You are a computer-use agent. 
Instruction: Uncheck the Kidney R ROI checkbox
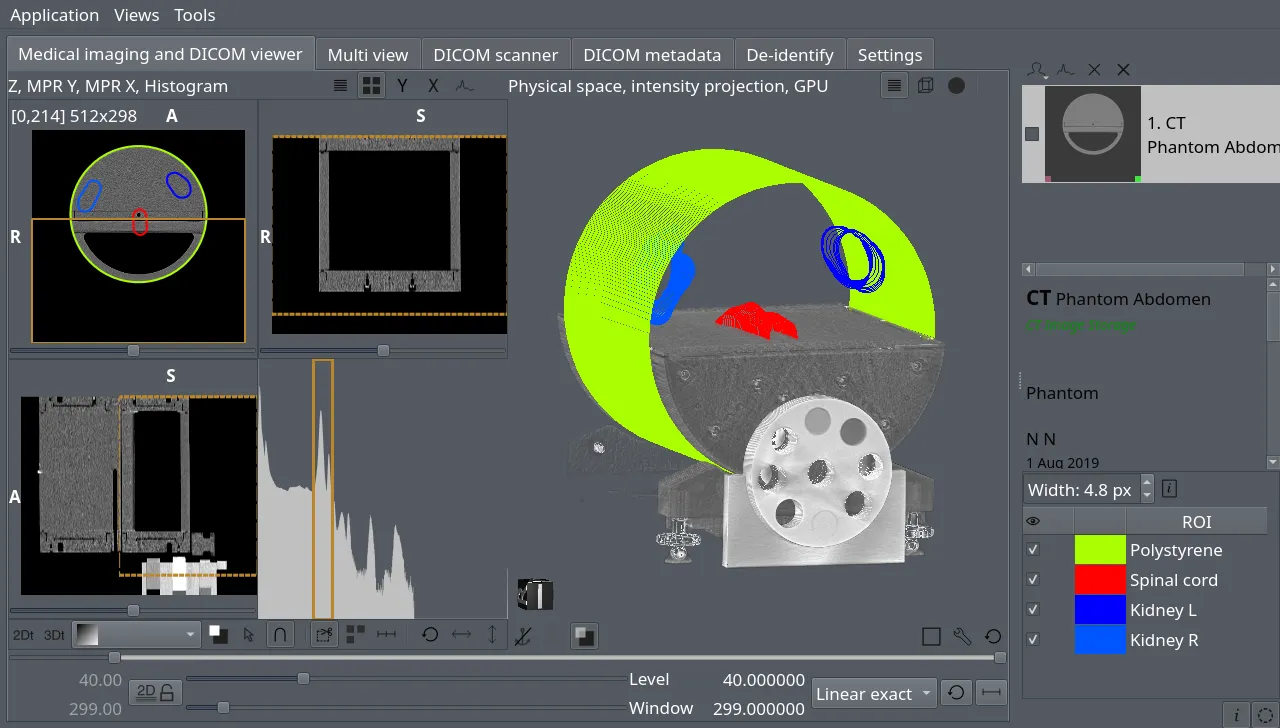[x=1033, y=640]
